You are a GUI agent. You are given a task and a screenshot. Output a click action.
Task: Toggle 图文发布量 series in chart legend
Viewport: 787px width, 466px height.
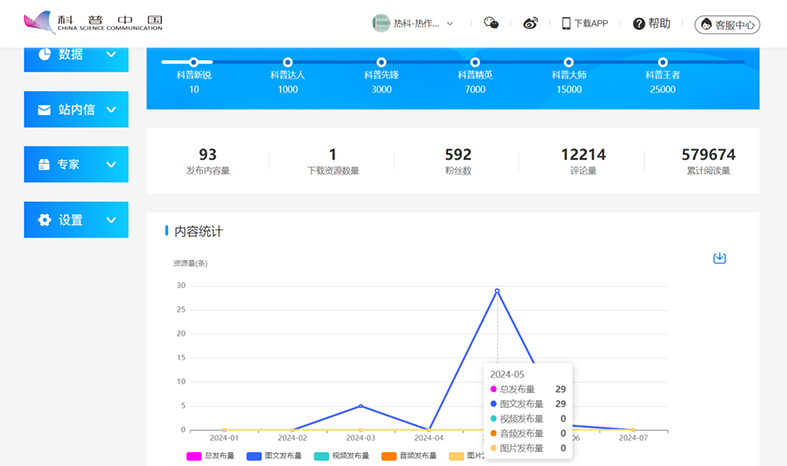click(x=272, y=456)
